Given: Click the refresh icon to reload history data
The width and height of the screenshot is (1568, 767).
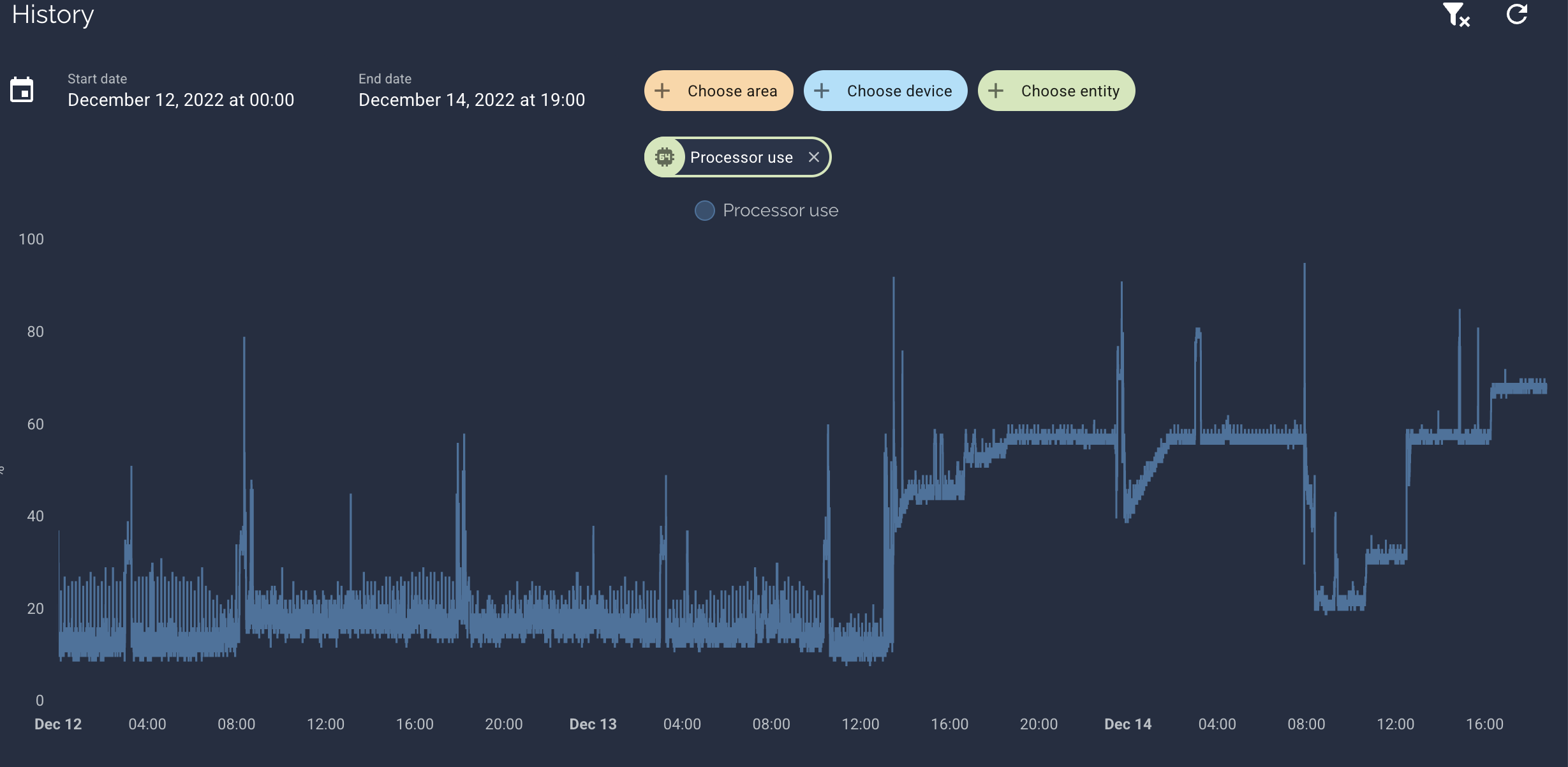Looking at the screenshot, I should tap(1517, 14).
